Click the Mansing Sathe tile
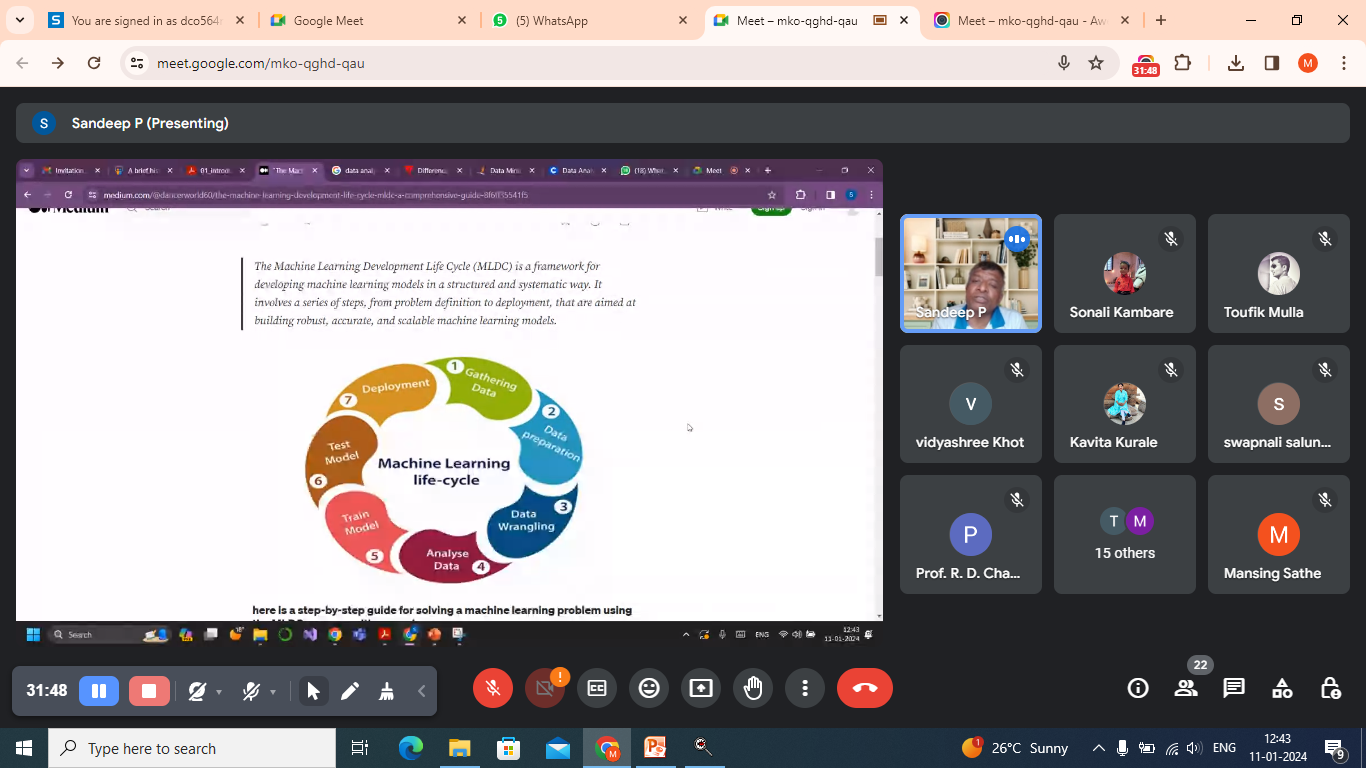The height and width of the screenshot is (768, 1366). [1279, 534]
